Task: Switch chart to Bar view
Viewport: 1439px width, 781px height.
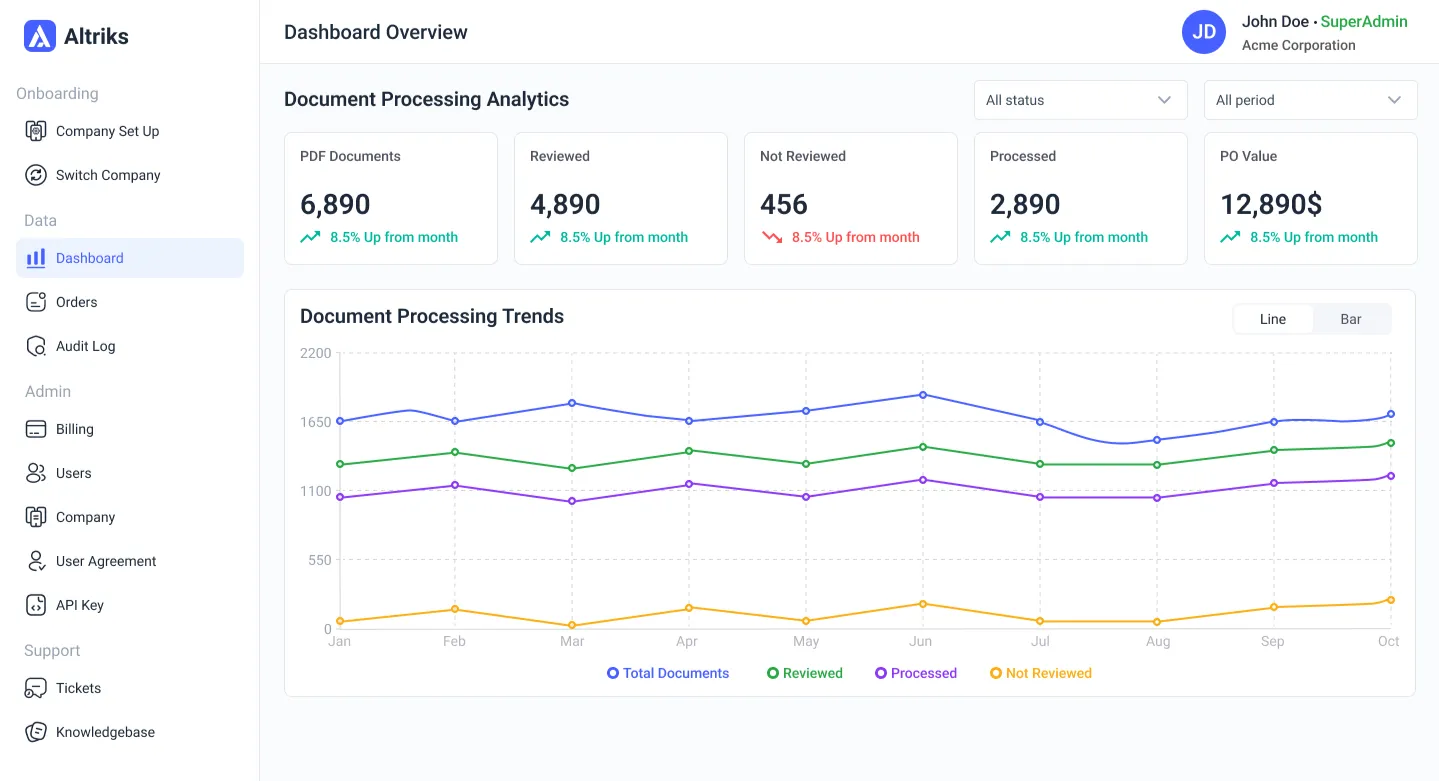Action: (1350, 319)
